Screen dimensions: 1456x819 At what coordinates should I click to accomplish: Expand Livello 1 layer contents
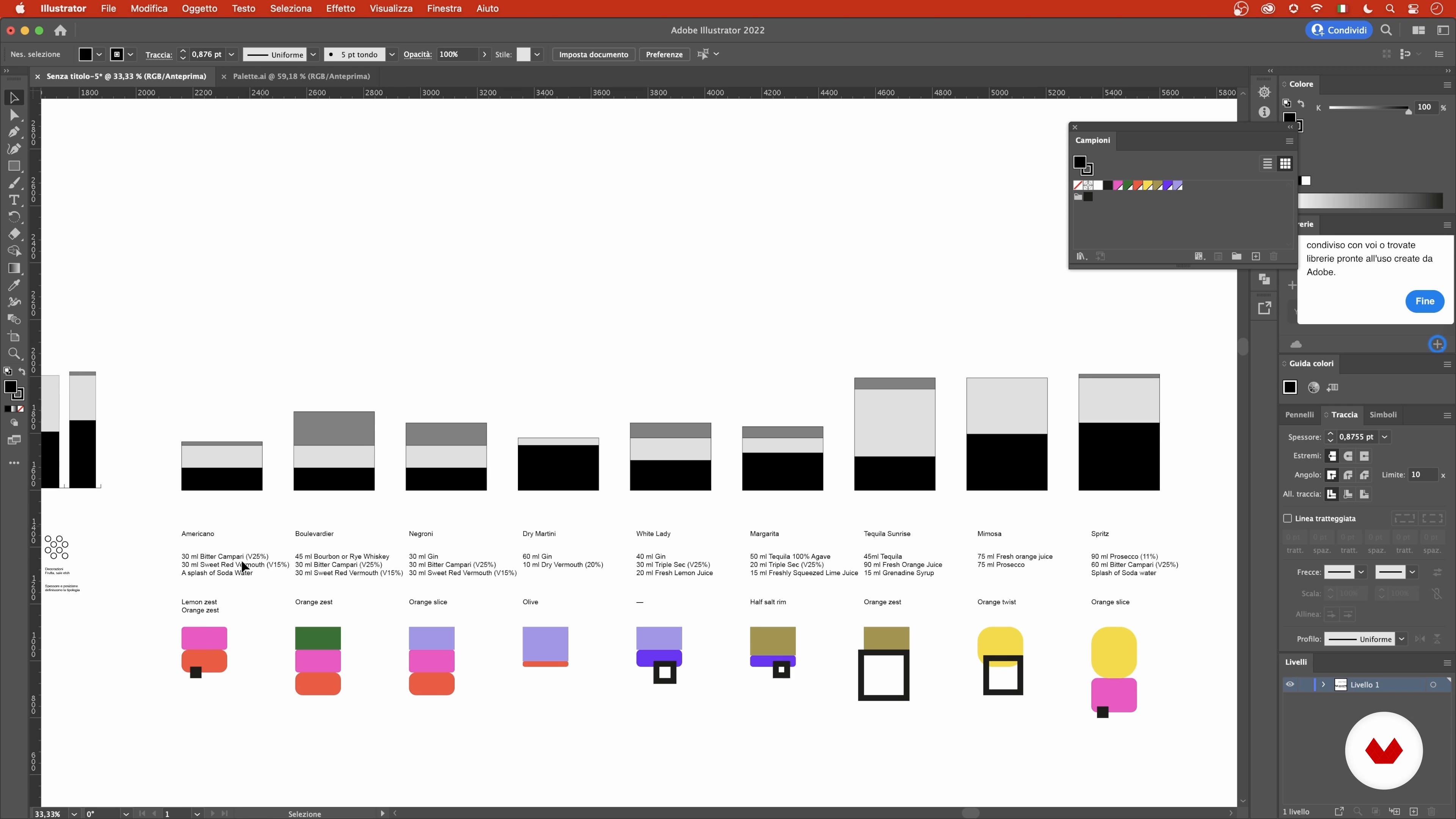1323,684
